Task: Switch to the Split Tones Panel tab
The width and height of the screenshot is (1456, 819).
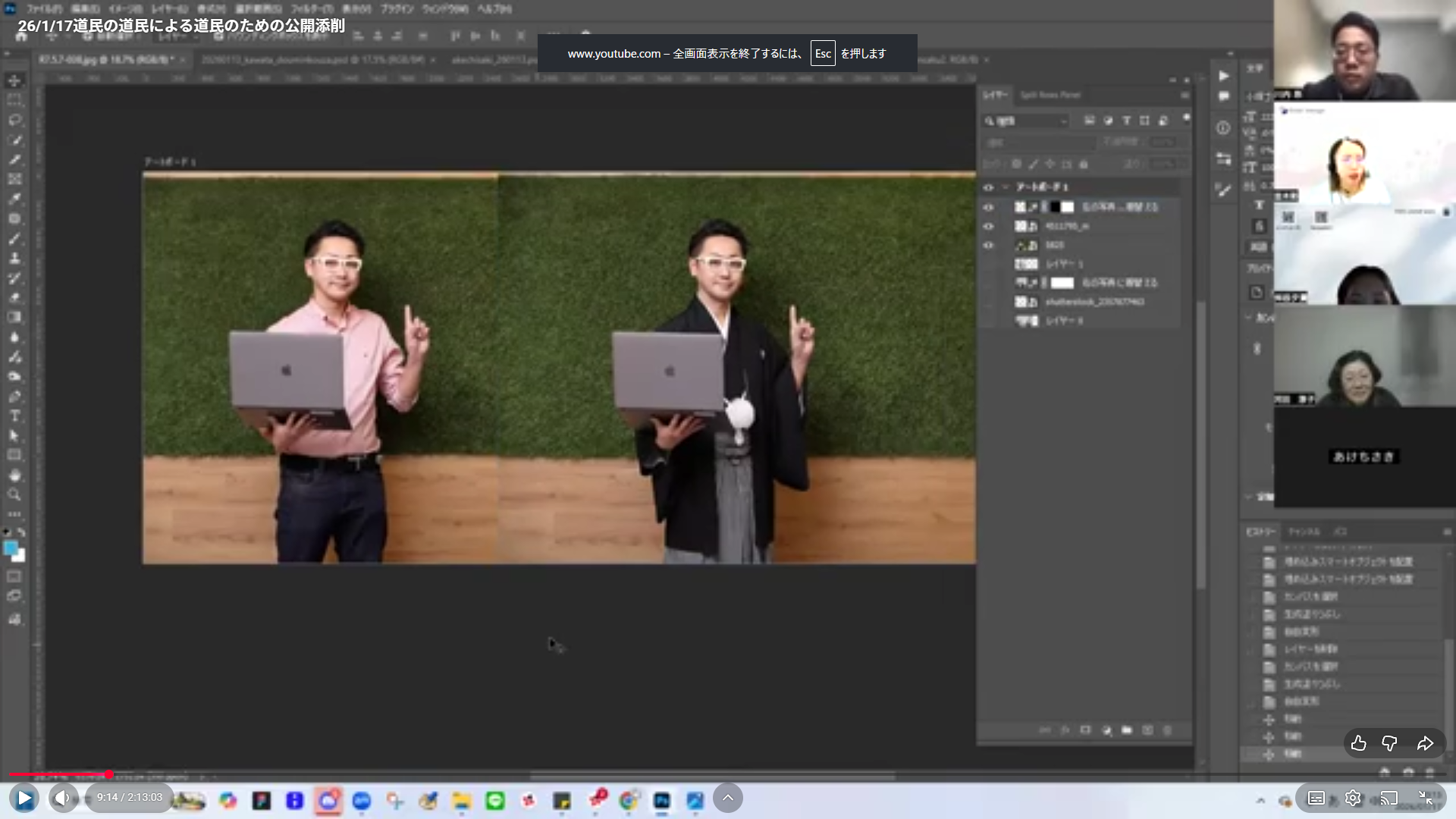Action: point(1050,95)
